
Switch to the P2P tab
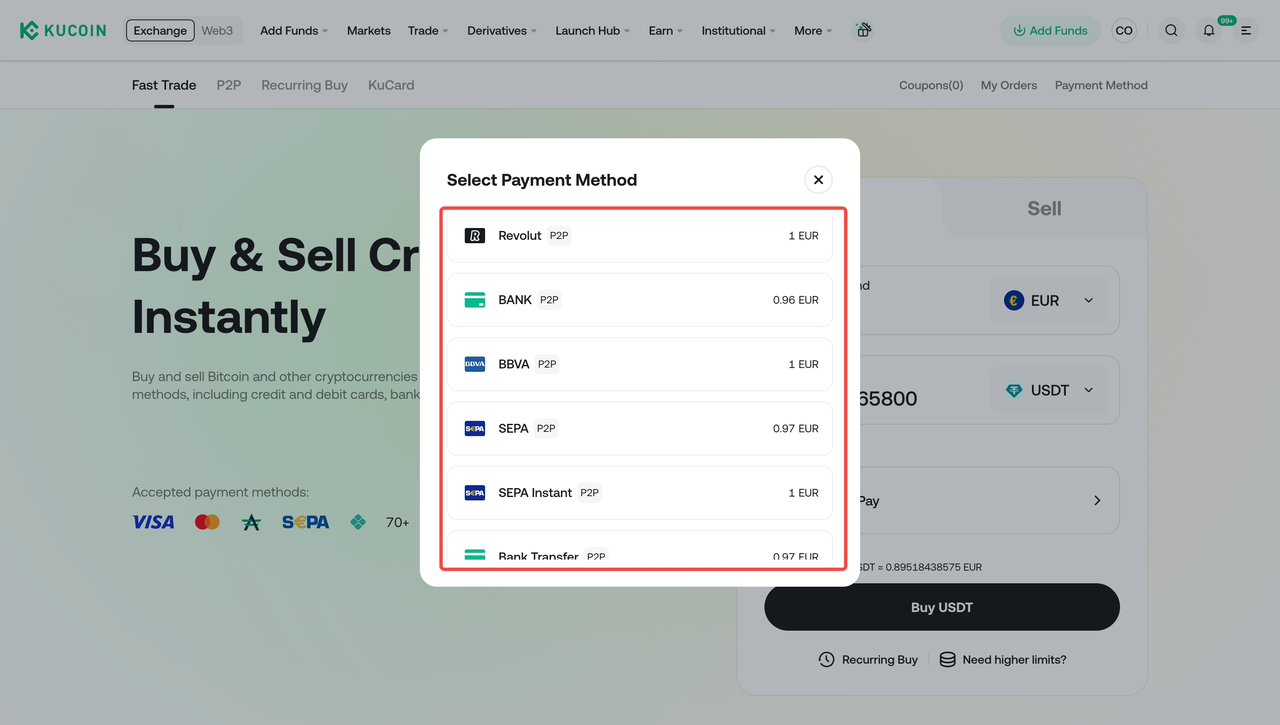point(229,85)
